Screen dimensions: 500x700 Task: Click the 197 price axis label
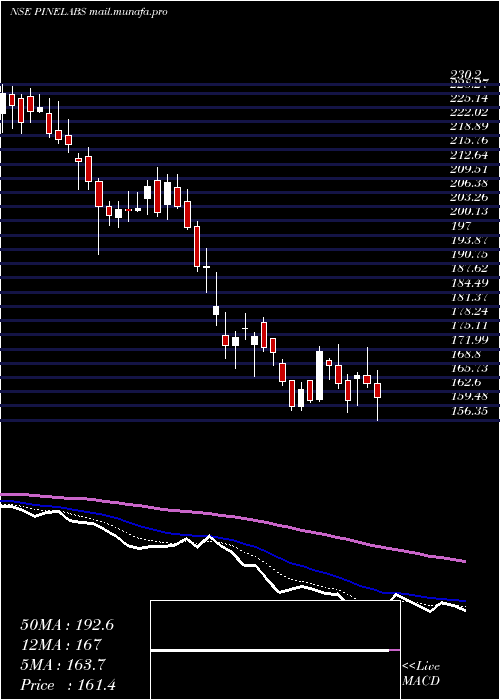click(459, 225)
